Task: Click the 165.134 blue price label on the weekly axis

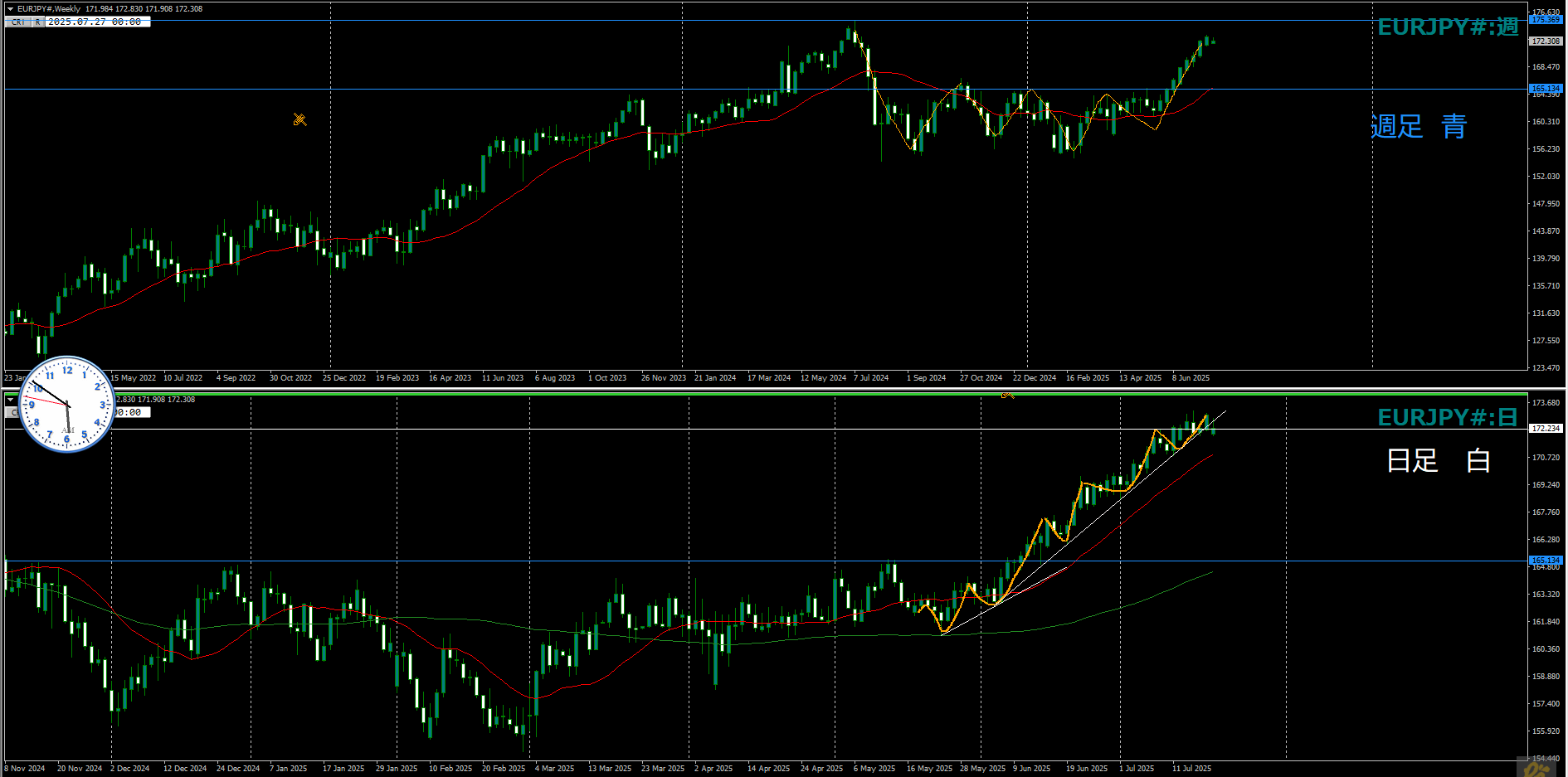Action: (x=1546, y=88)
